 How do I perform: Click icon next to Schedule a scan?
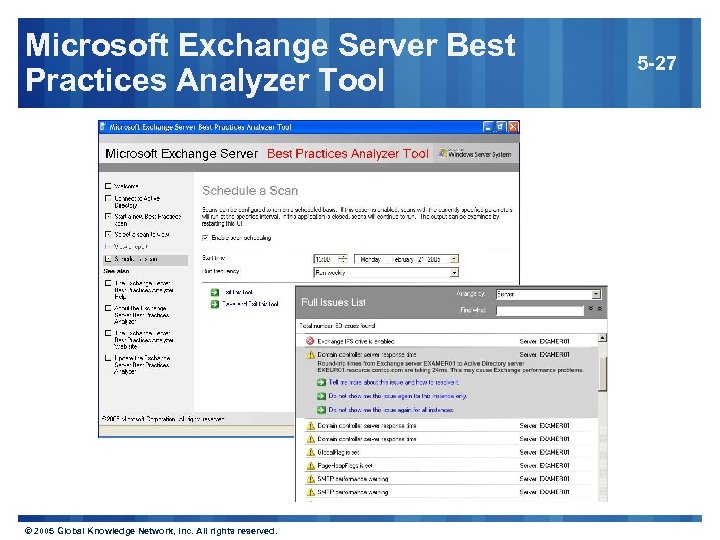point(108,259)
